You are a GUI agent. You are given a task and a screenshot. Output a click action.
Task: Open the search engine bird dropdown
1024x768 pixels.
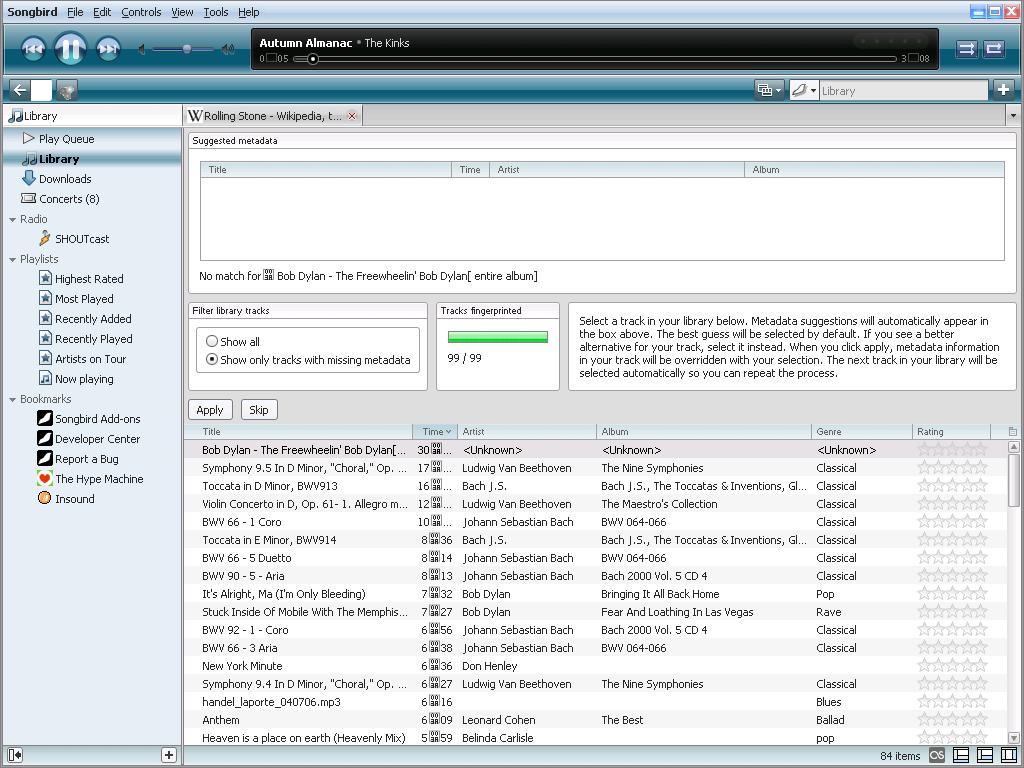[804, 90]
